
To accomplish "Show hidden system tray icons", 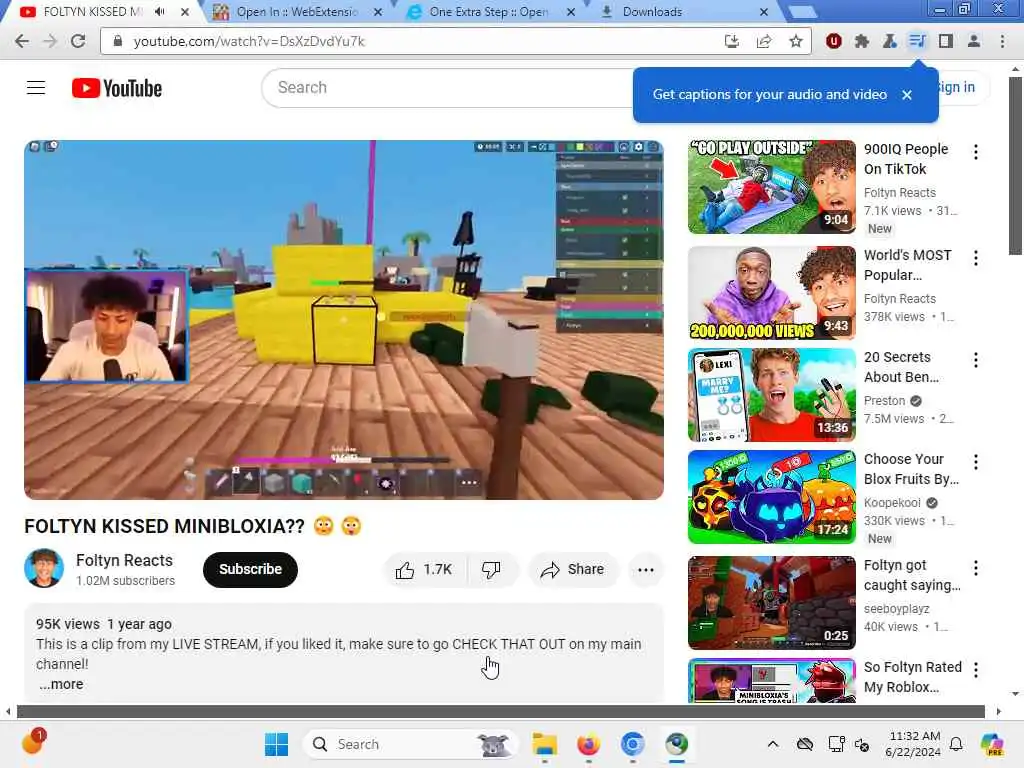I will click(x=773, y=744).
